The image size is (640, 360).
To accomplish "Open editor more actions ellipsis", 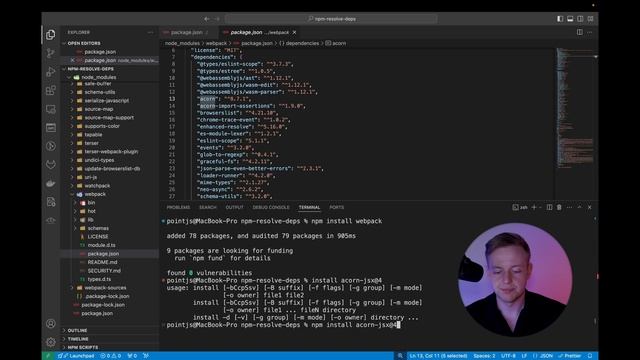I will coord(590,32).
